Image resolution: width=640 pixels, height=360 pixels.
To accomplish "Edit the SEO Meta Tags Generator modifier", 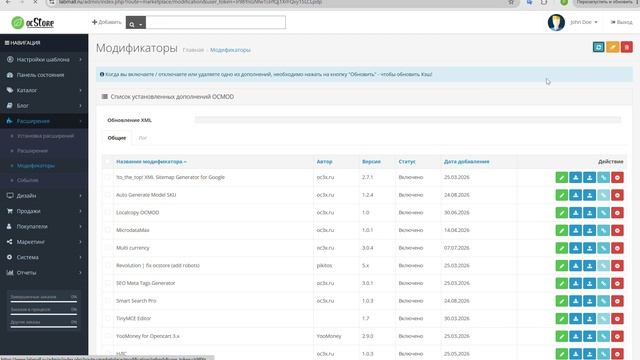I will pyautogui.click(x=562, y=283).
